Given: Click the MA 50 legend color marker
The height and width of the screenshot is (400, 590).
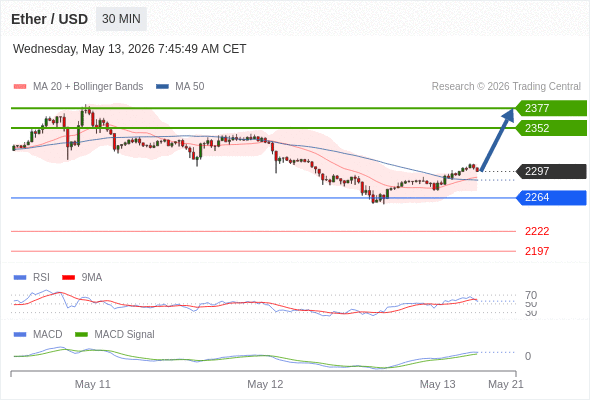Looking at the screenshot, I should coord(162,87).
